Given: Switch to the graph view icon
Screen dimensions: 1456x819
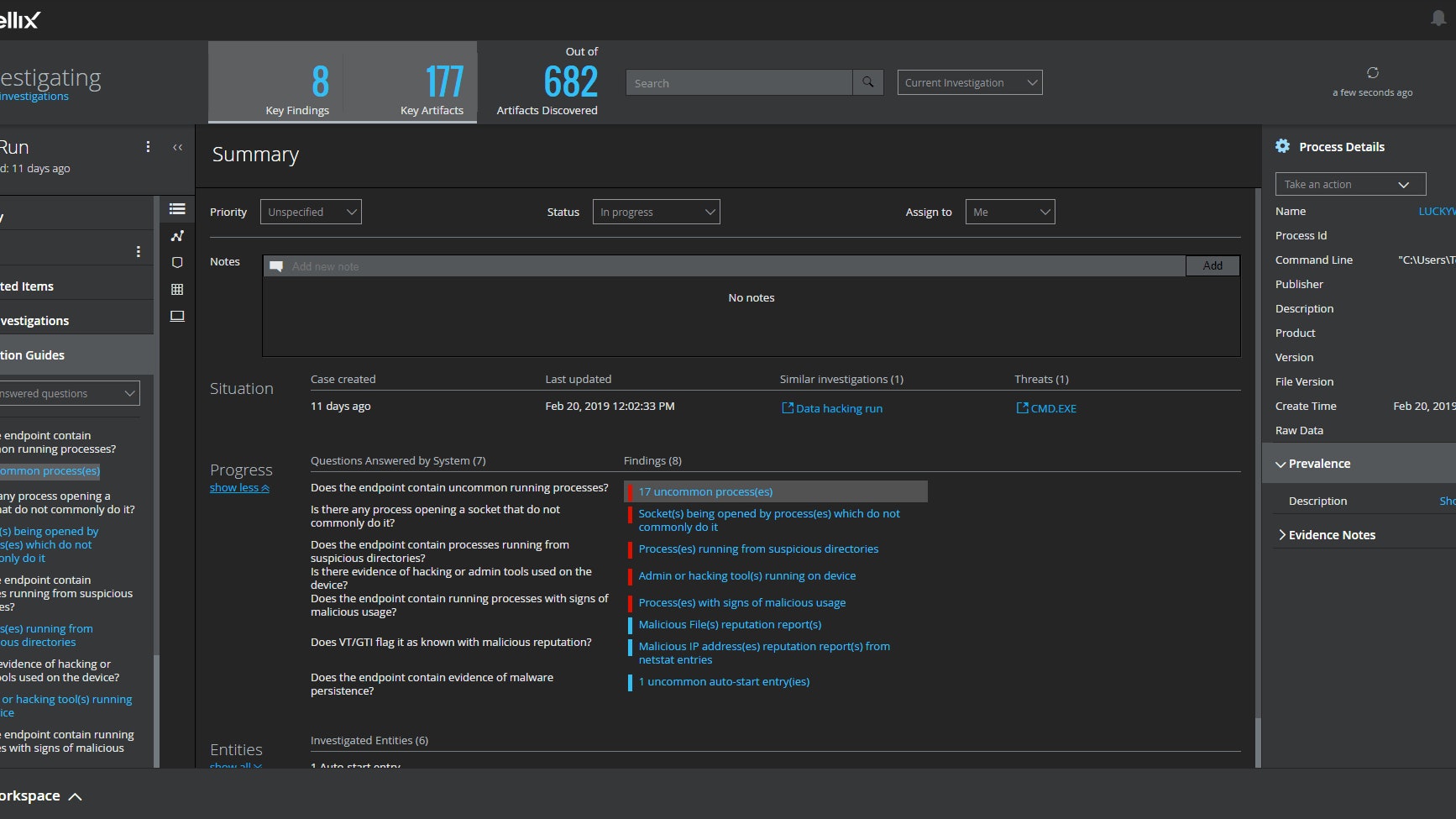Looking at the screenshot, I should (x=177, y=236).
